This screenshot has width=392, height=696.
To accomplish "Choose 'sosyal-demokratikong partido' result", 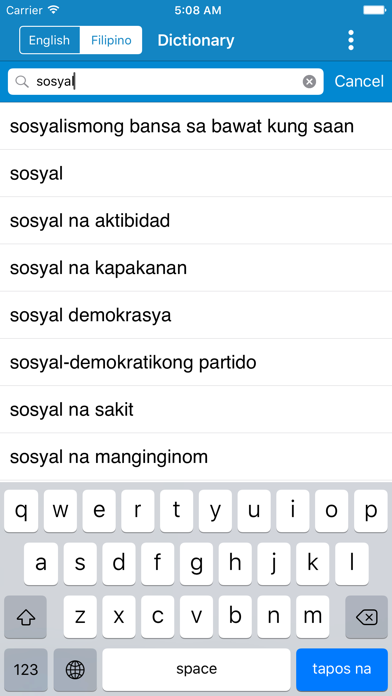I will [x=196, y=363].
